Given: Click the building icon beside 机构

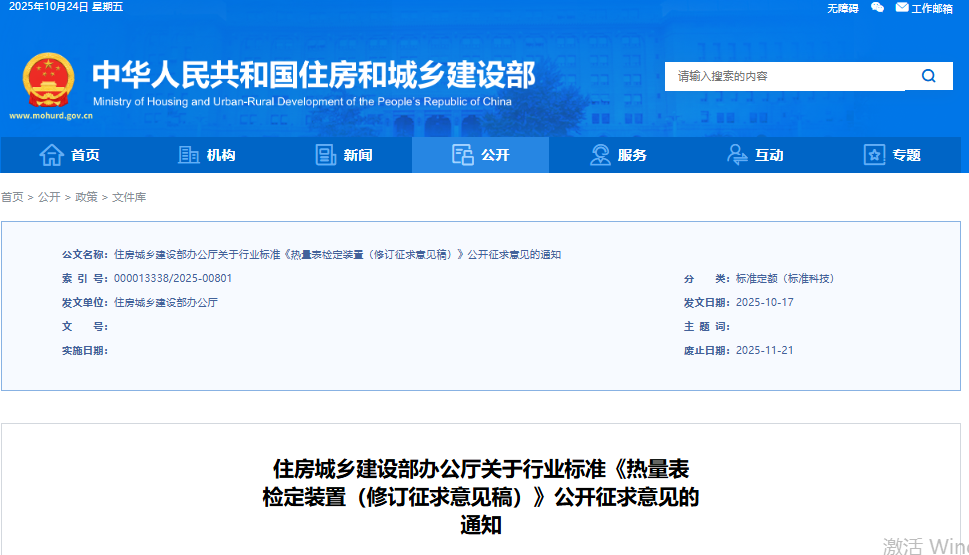Looking at the screenshot, I should 188,155.
